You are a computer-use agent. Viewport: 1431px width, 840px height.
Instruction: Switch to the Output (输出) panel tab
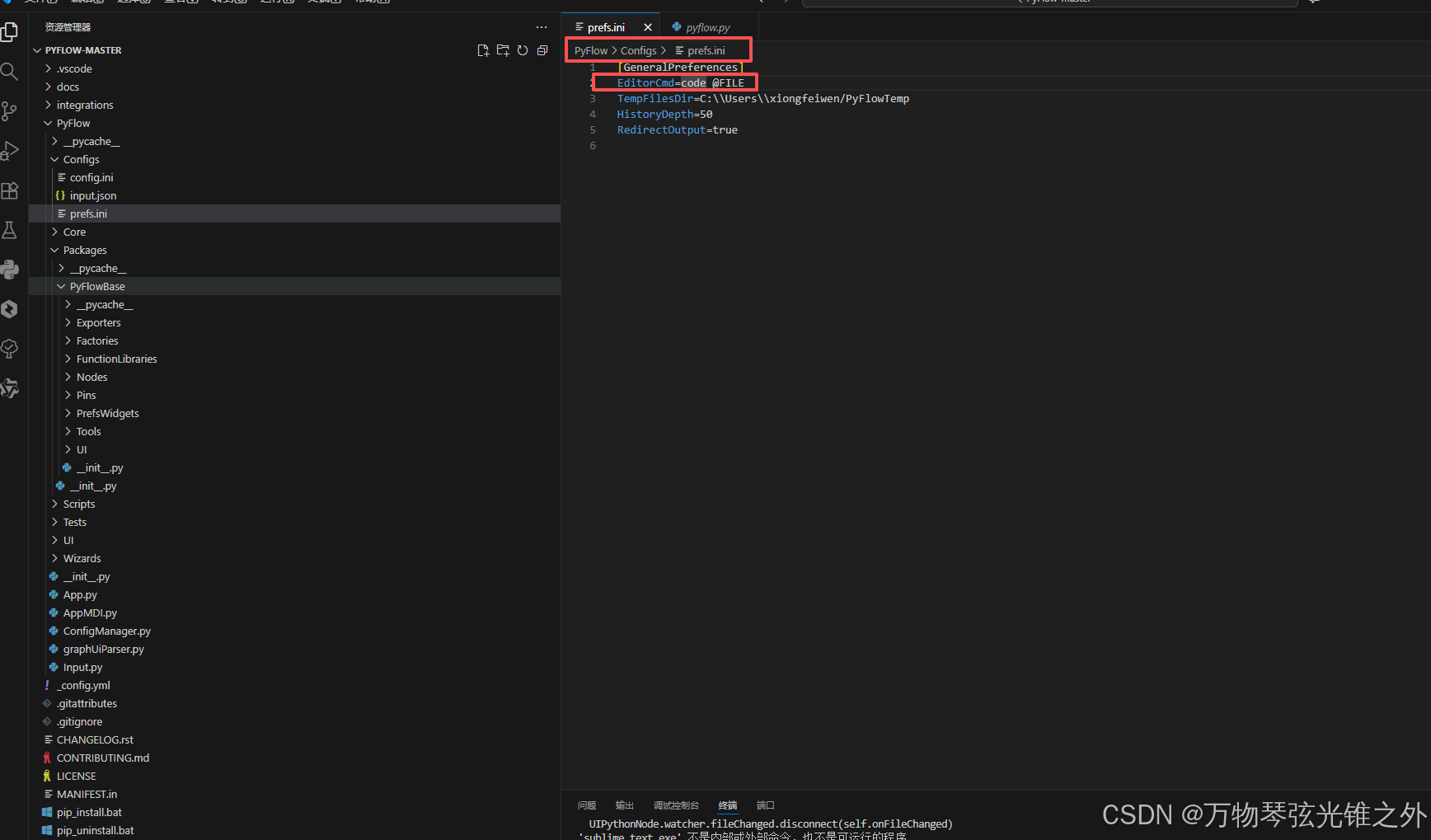pyautogui.click(x=625, y=805)
